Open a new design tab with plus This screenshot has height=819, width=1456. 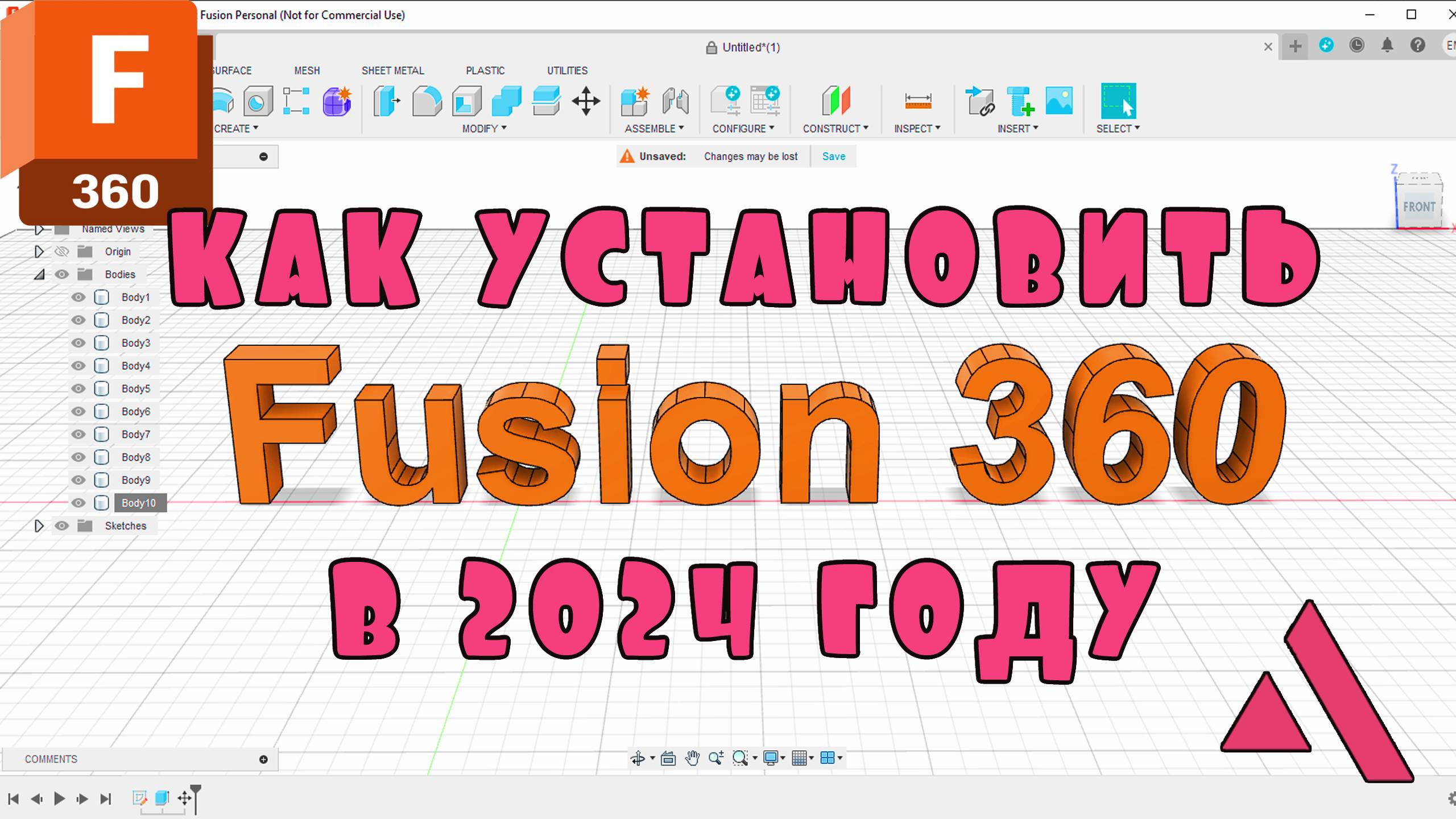(1295, 46)
